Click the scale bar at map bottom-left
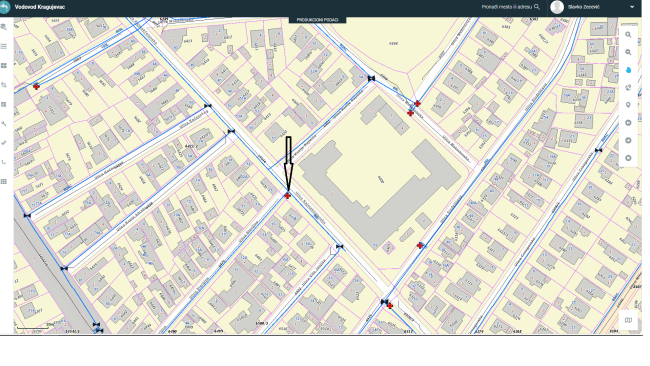Screen dimensions: 650x366 [x=32, y=328]
